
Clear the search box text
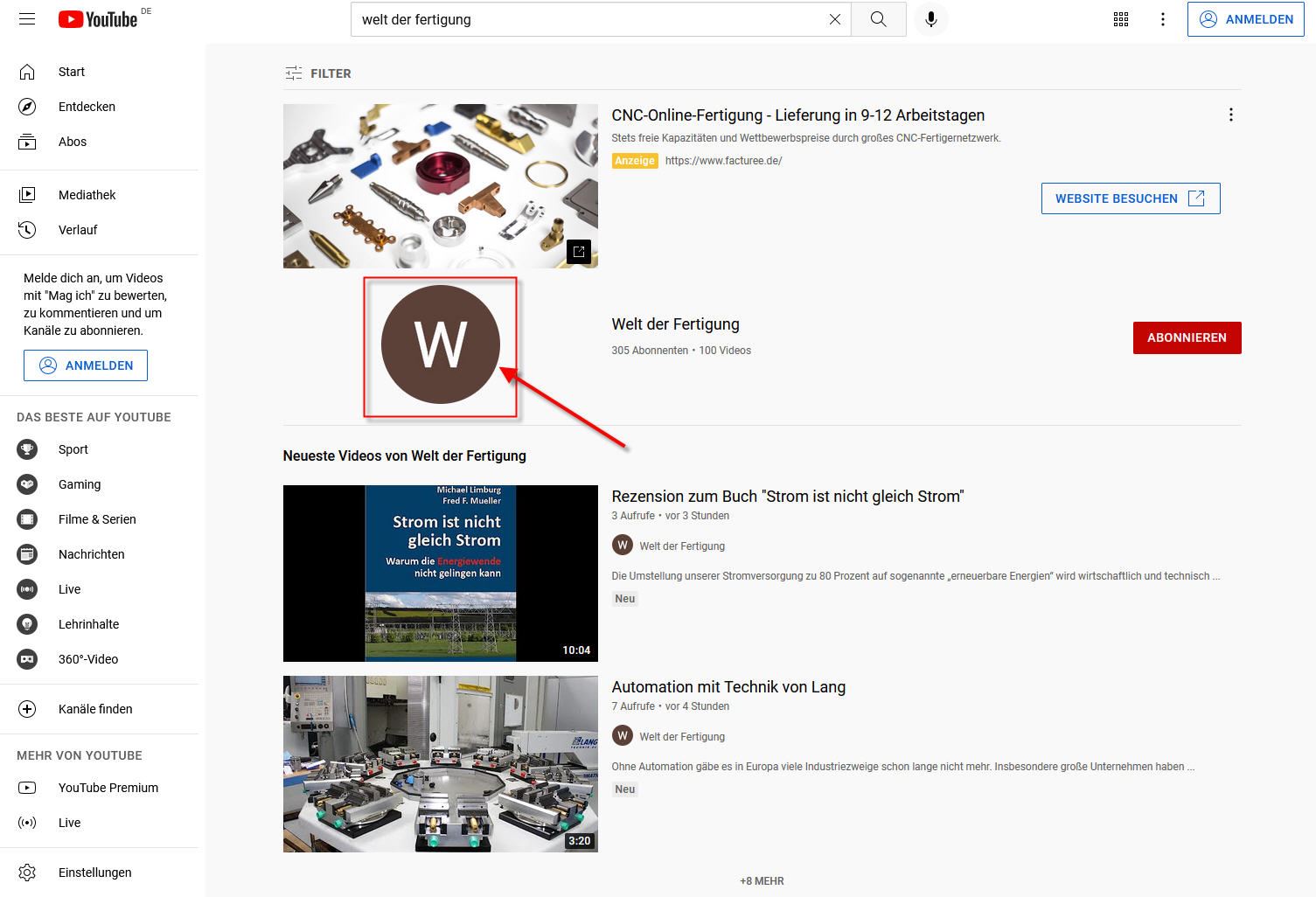coord(835,19)
